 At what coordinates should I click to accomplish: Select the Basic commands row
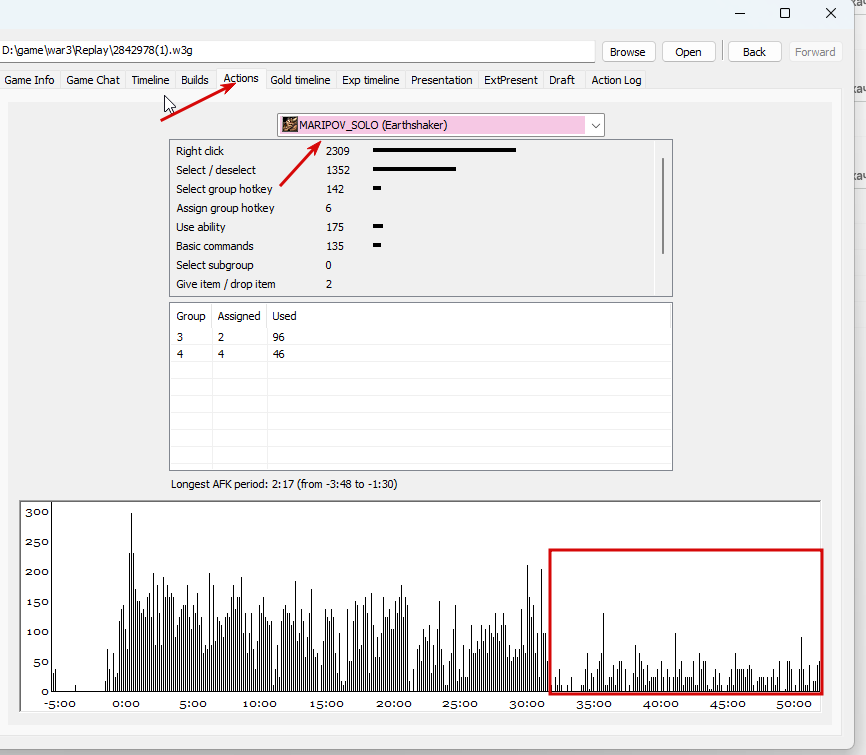click(412, 246)
